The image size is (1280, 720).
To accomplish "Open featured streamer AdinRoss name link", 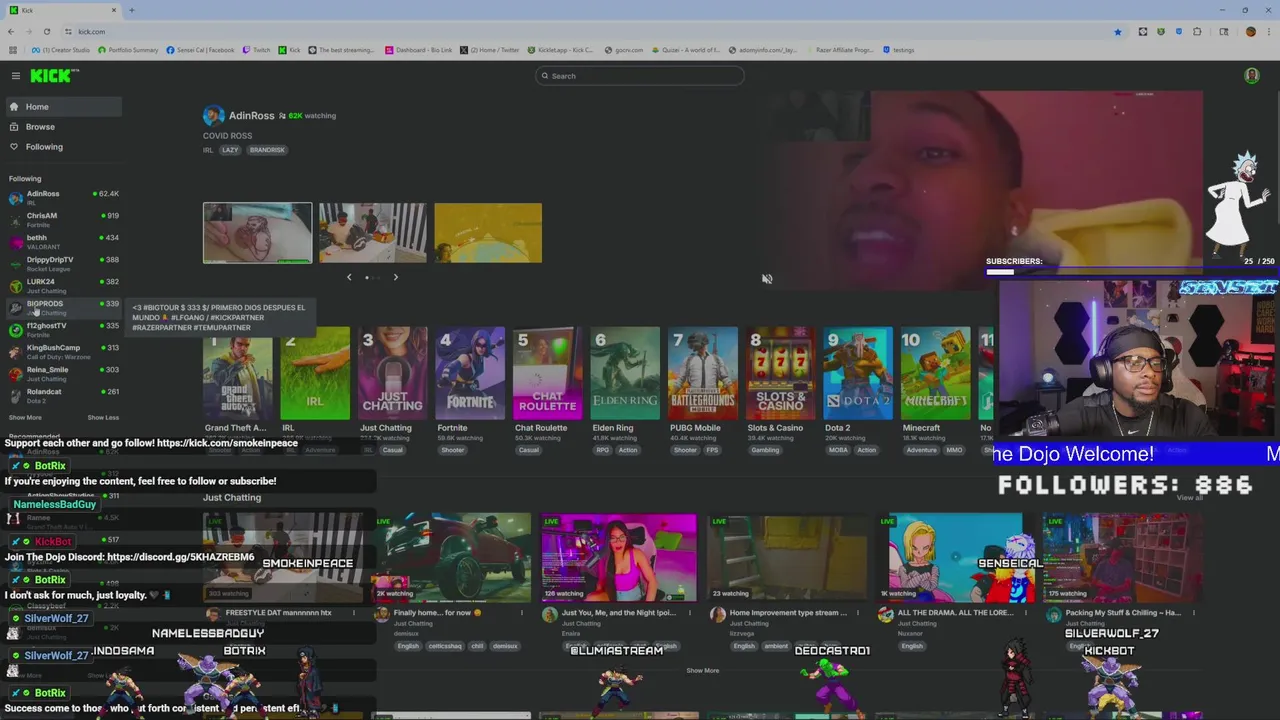I will 251,116.
